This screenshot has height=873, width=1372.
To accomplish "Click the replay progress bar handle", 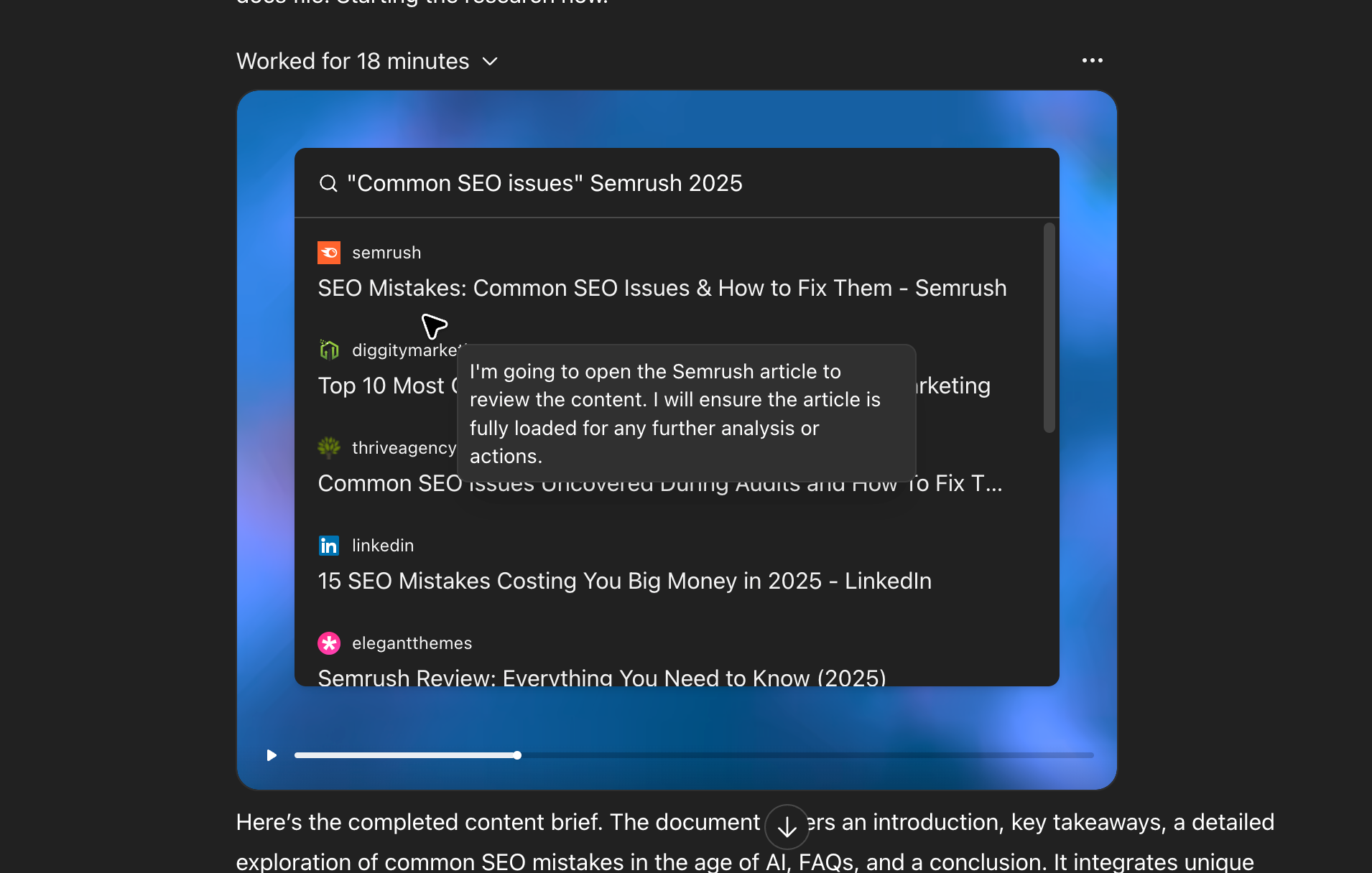I will pyautogui.click(x=517, y=755).
